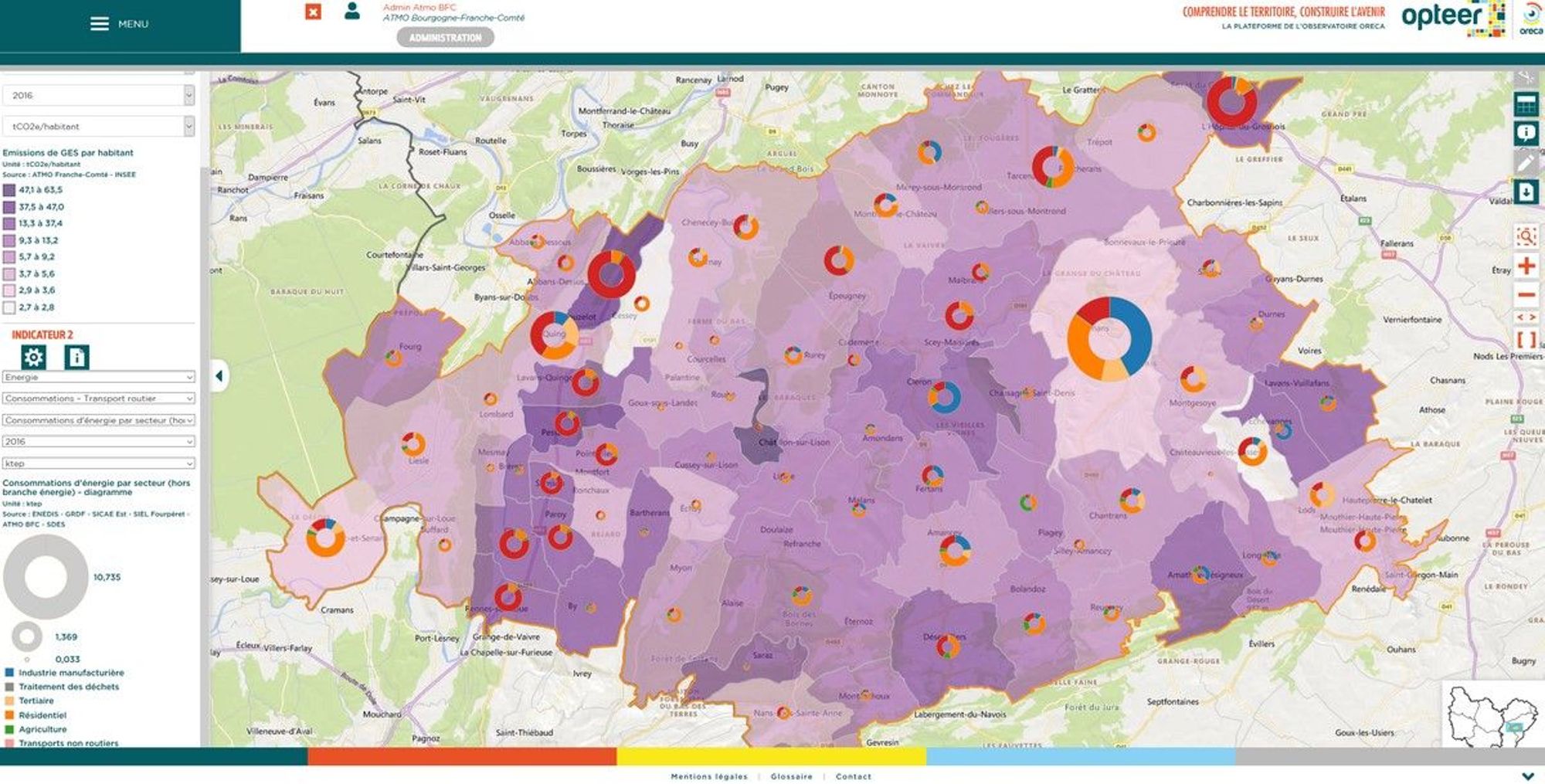Click the square brackets extent button
Screen dimensions: 1545x784
[x=1526, y=339]
